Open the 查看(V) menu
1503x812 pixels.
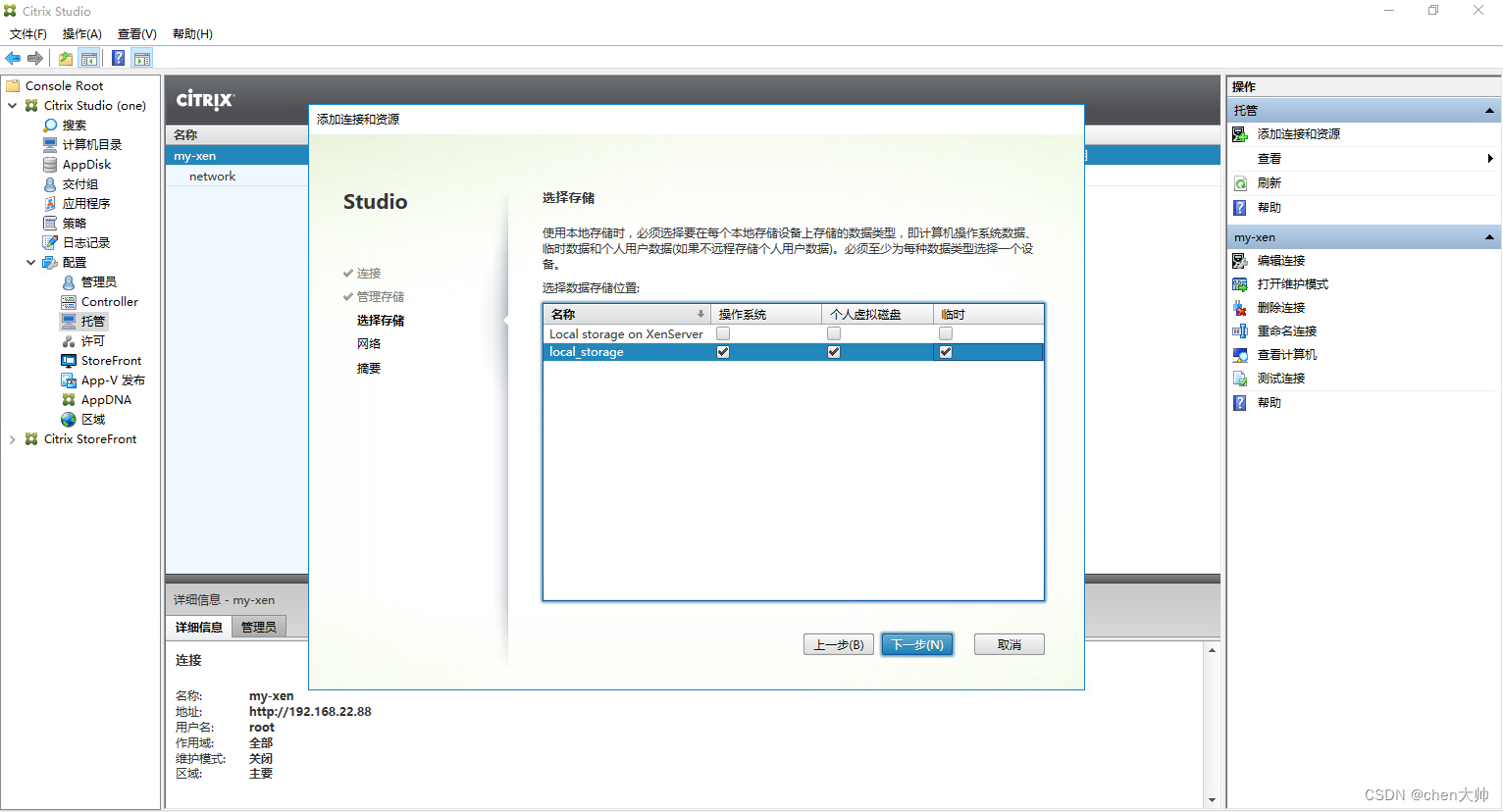pyautogui.click(x=137, y=34)
